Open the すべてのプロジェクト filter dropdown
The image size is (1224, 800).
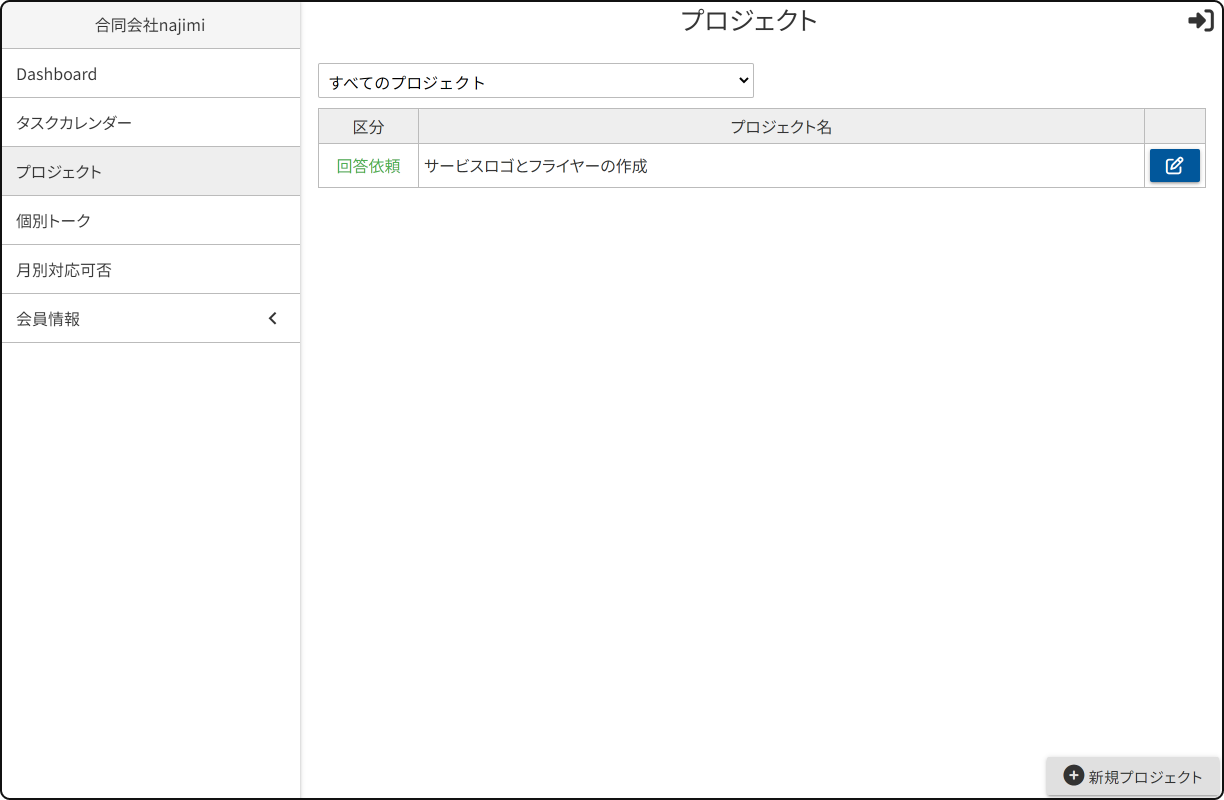[x=535, y=81]
